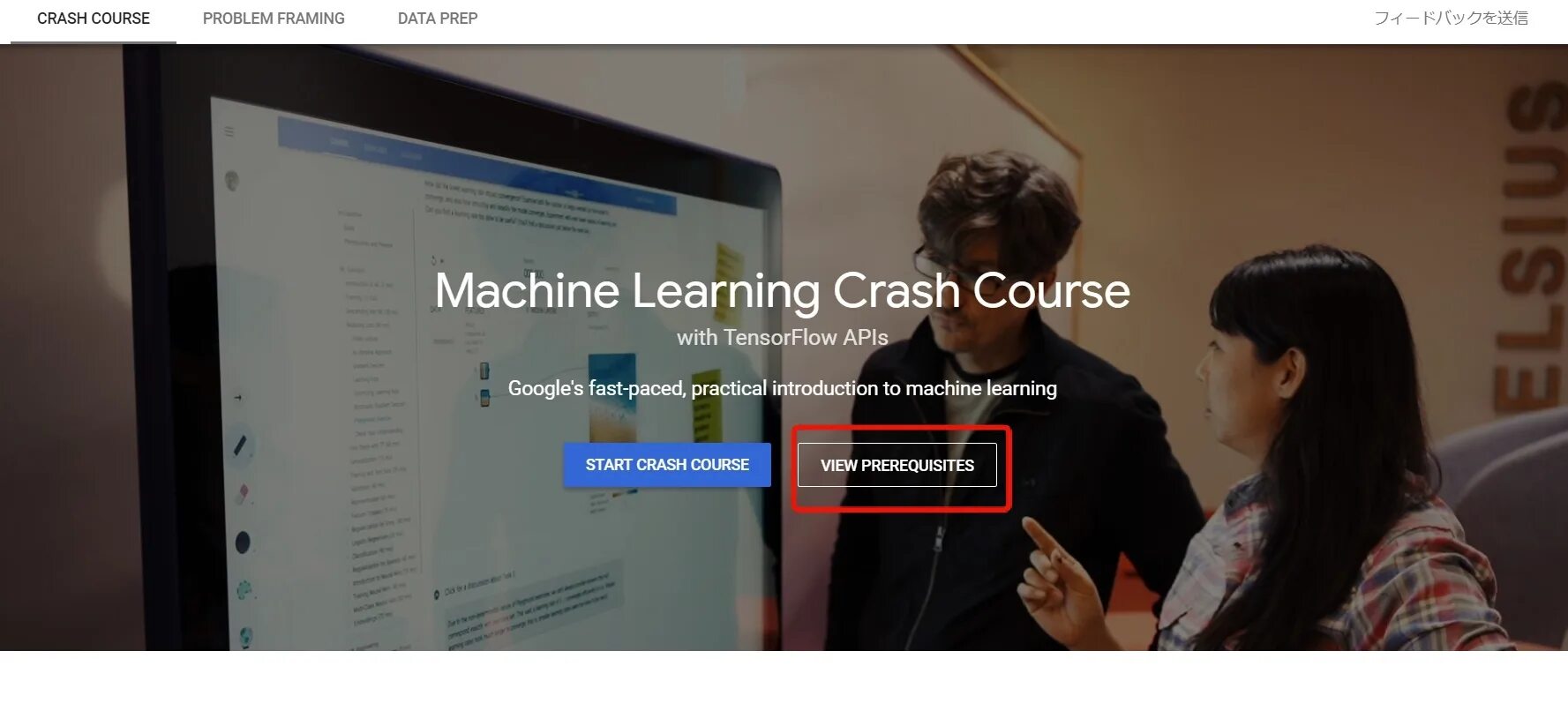Click the フィードバックを送信 feedback link
The height and width of the screenshot is (711, 1568).
1451,18
